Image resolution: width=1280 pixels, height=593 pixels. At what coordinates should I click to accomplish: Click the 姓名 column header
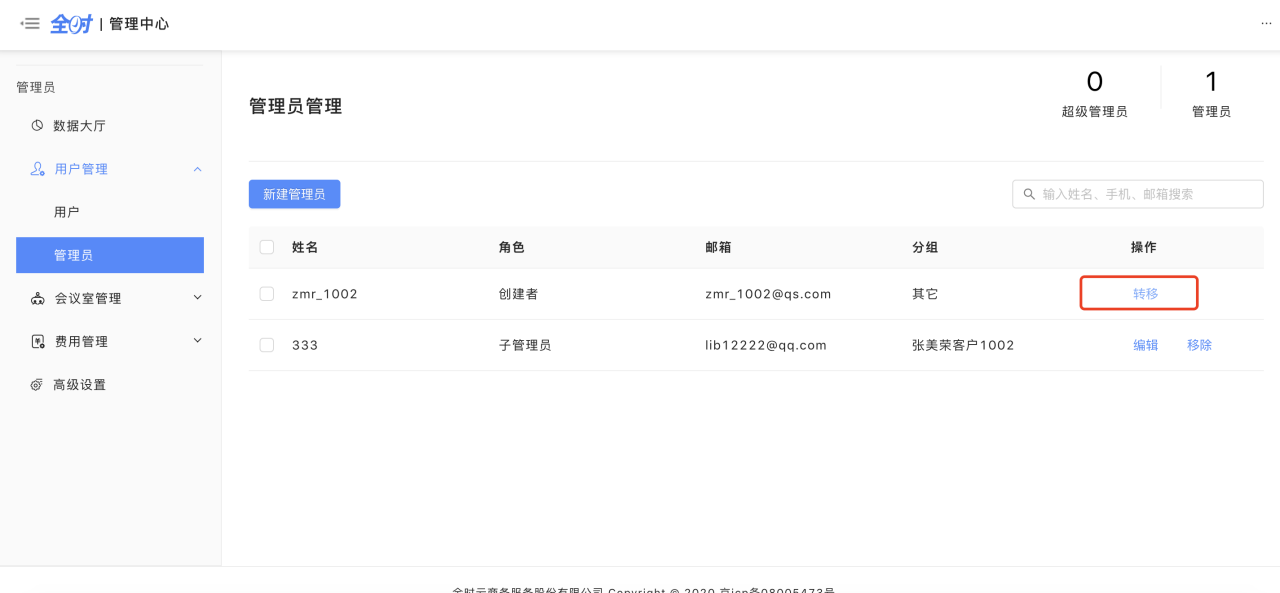point(305,247)
